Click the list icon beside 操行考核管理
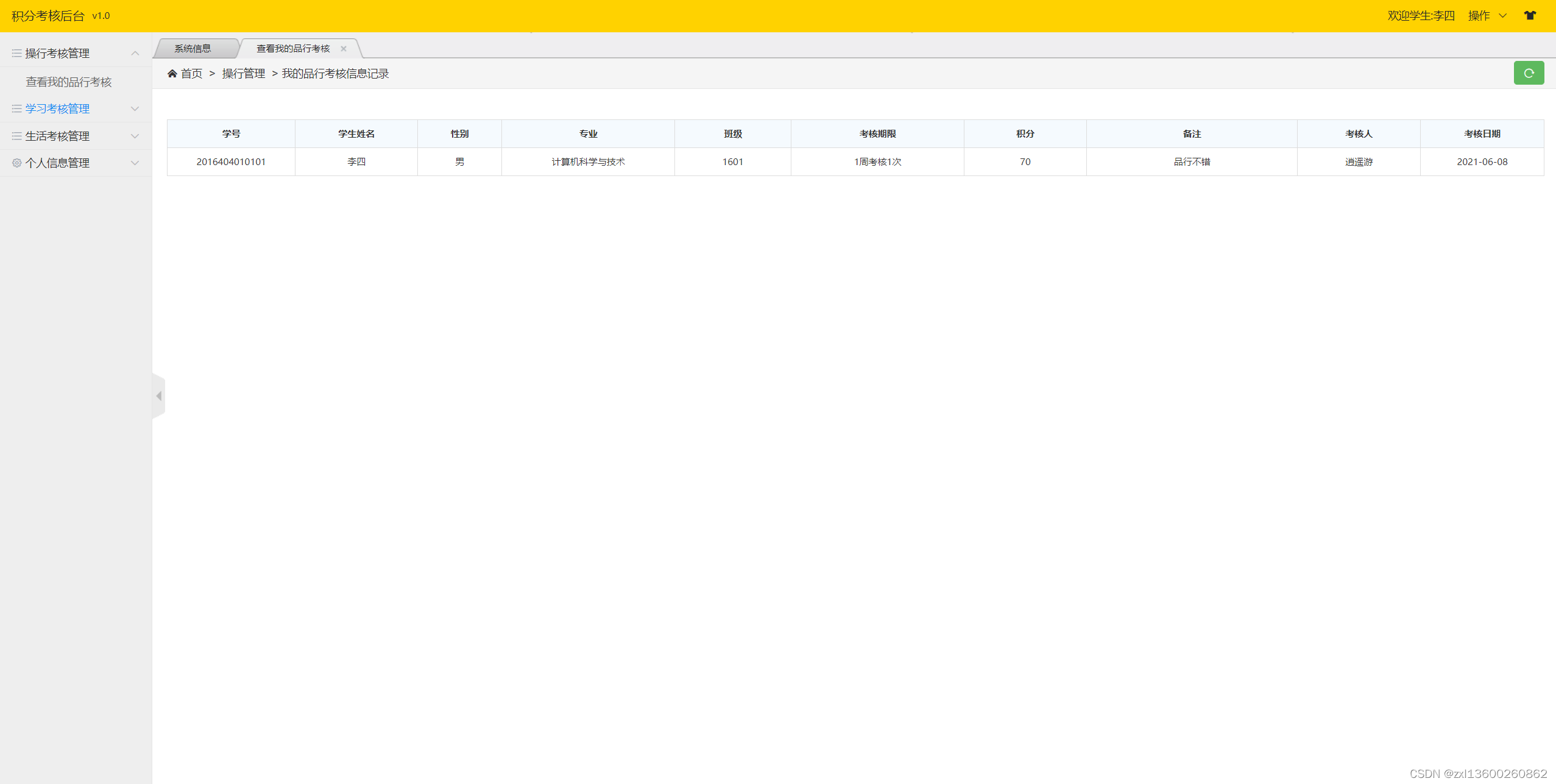Image resolution: width=1556 pixels, height=784 pixels. click(16, 54)
